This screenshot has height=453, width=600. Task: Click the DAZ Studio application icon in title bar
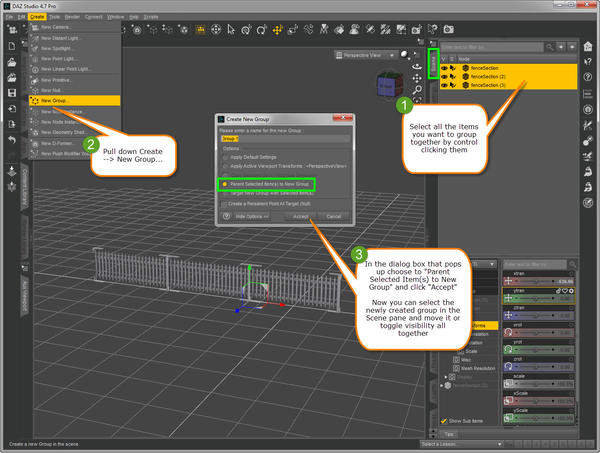[7, 6]
